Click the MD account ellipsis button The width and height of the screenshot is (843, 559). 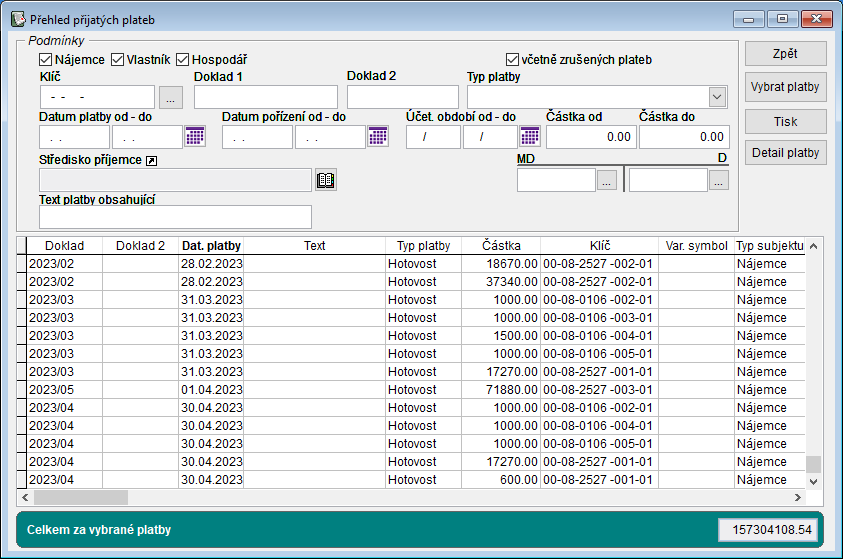pyautogui.click(x=607, y=180)
